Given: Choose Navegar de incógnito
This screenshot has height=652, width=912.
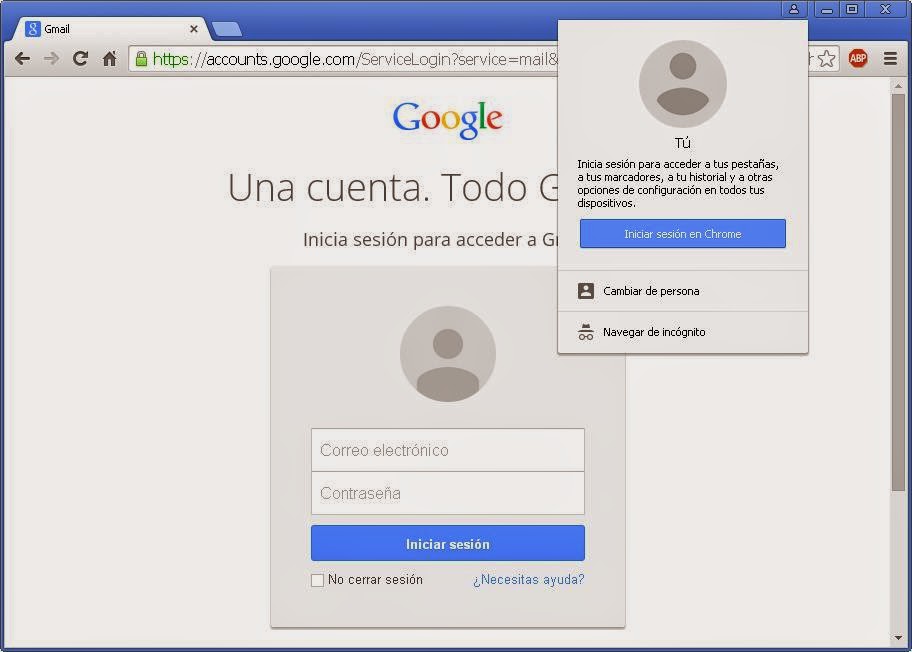Looking at the screenshot, I should (x=682, y=332).
